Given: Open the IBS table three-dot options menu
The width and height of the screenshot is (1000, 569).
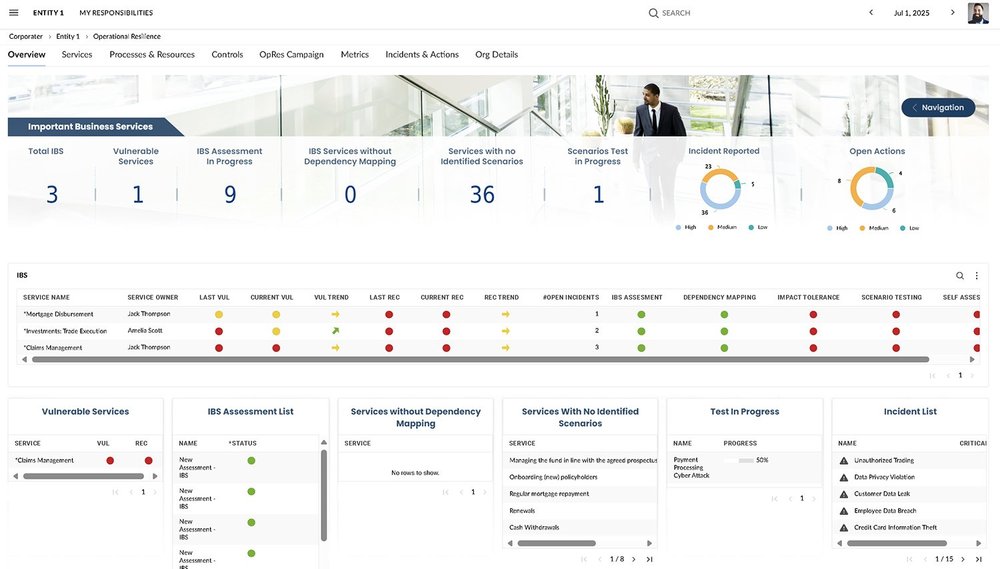Looking at the screenshot, I should pos(976,276).
